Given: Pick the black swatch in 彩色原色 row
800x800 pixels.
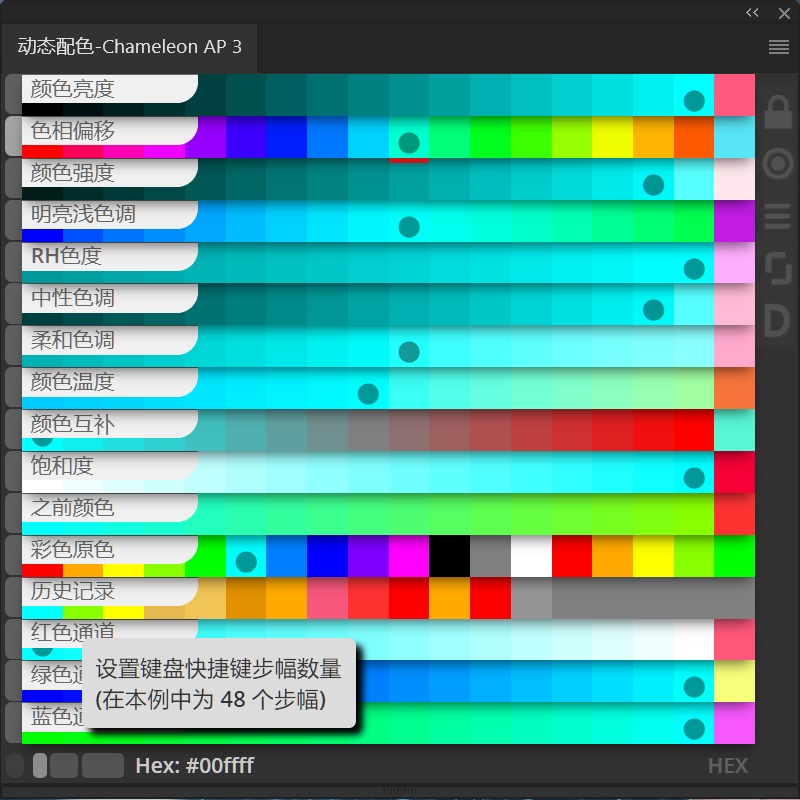Looking at the screenshot, I should [449, 556].
